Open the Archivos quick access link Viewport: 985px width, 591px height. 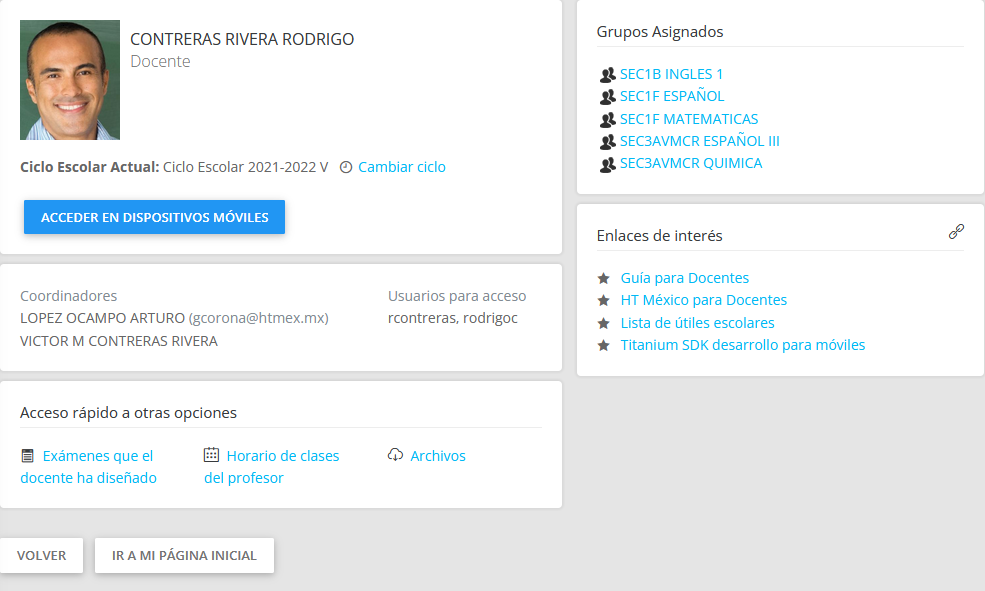pyautogui.click(x=438, y=456)
